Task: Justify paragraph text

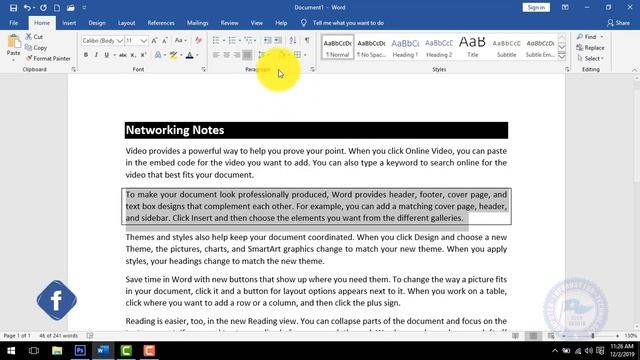Action: click(247, 55)
